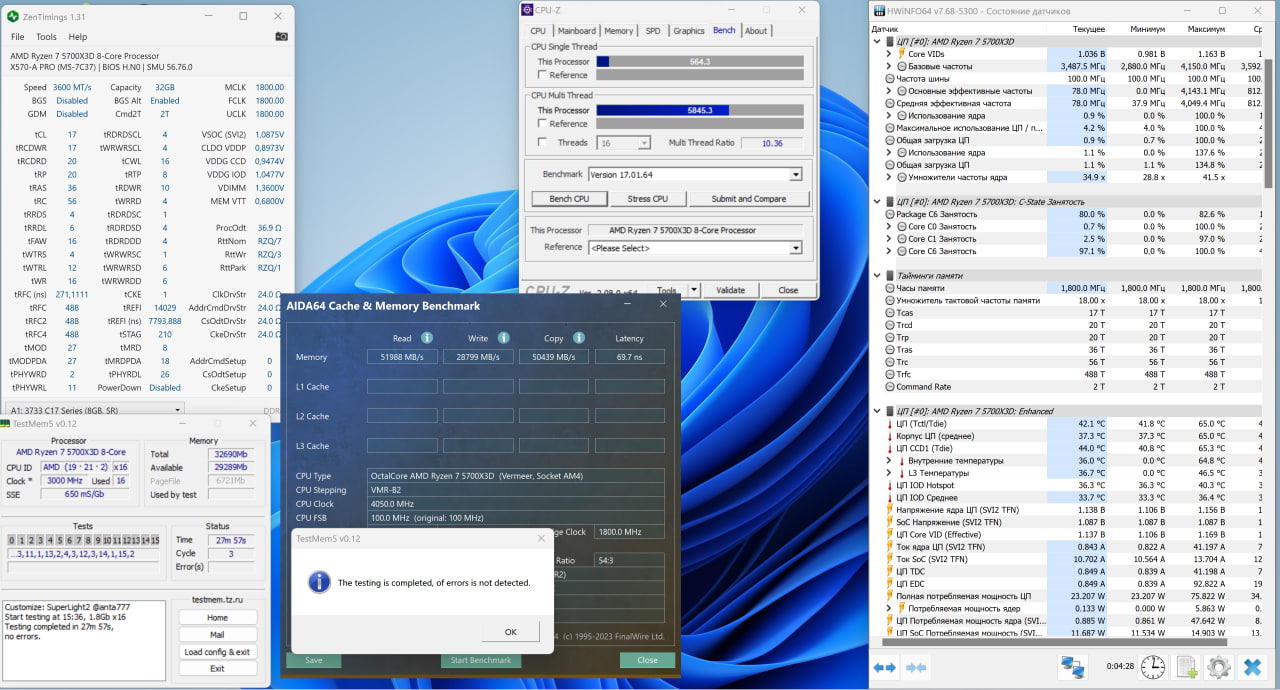
Task: Click info icon next to Write in AIDA64
Action: 503,338
